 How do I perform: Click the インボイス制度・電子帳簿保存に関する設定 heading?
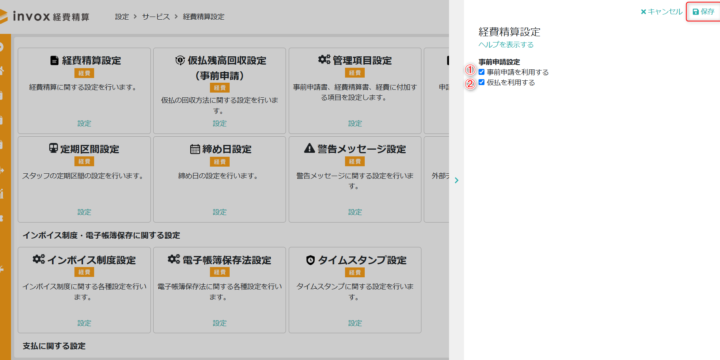pyautogui.click(x=101, y=236)
